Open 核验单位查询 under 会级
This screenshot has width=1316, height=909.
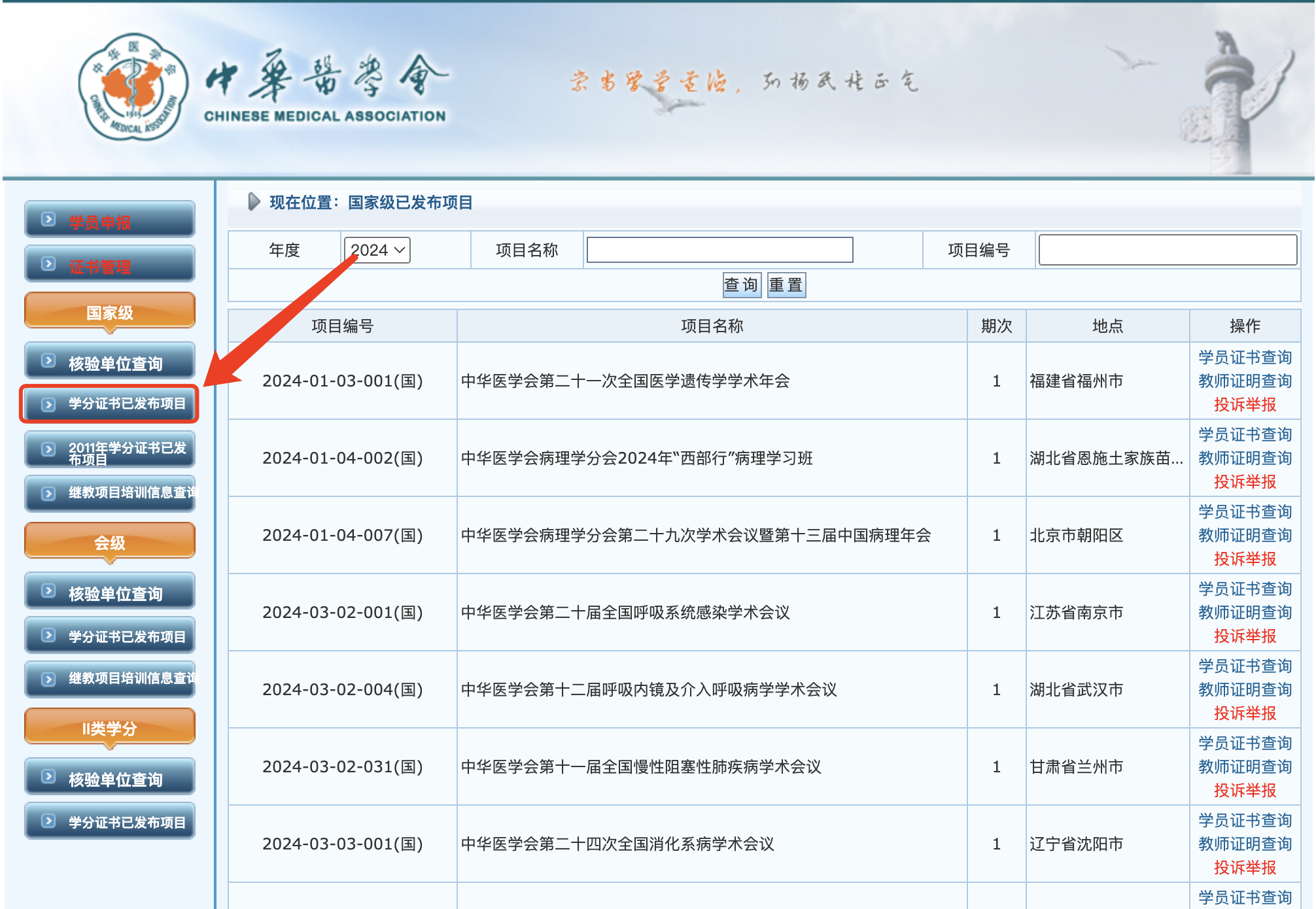coord(110,592)
